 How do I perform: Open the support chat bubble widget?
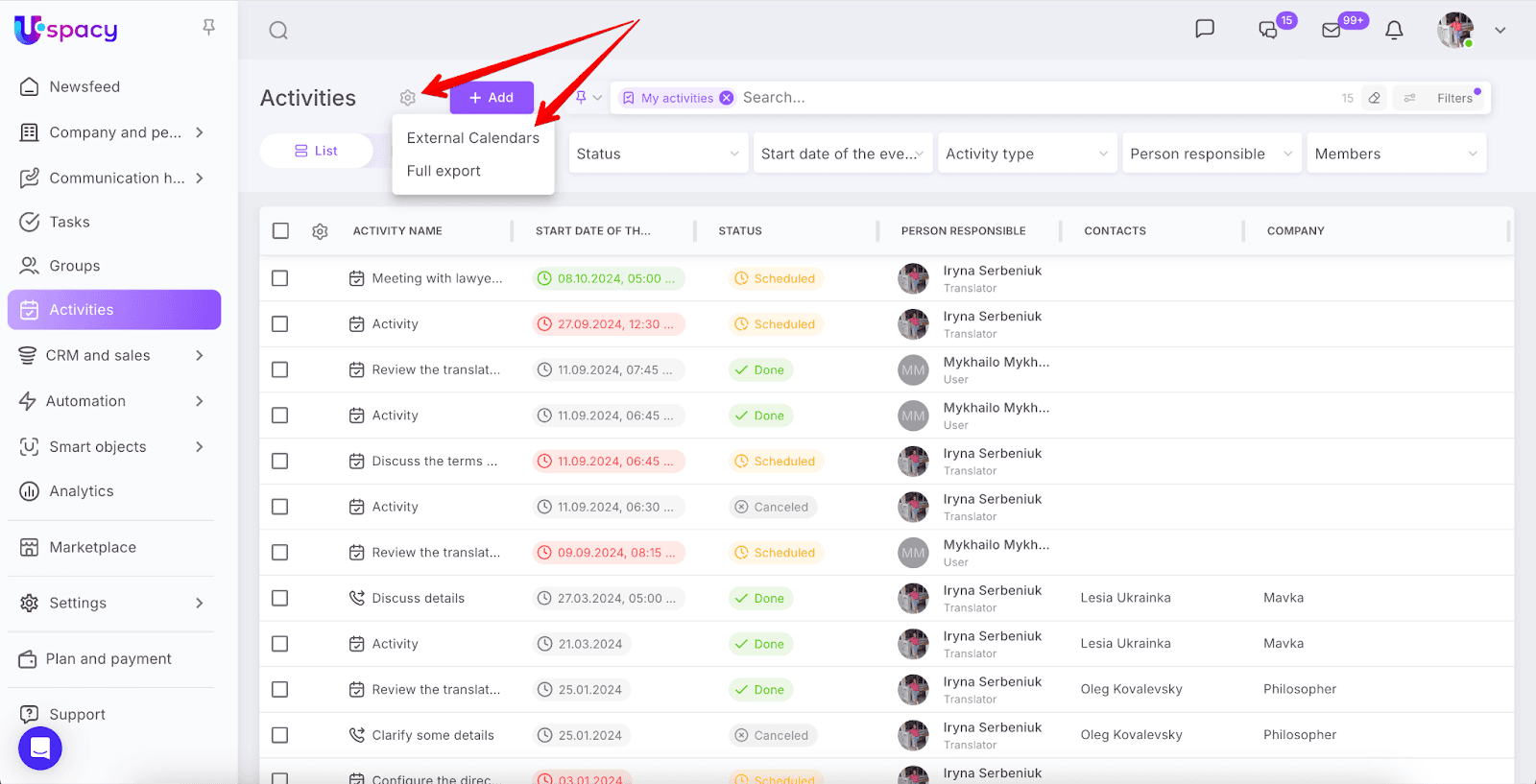coord(40,748)
